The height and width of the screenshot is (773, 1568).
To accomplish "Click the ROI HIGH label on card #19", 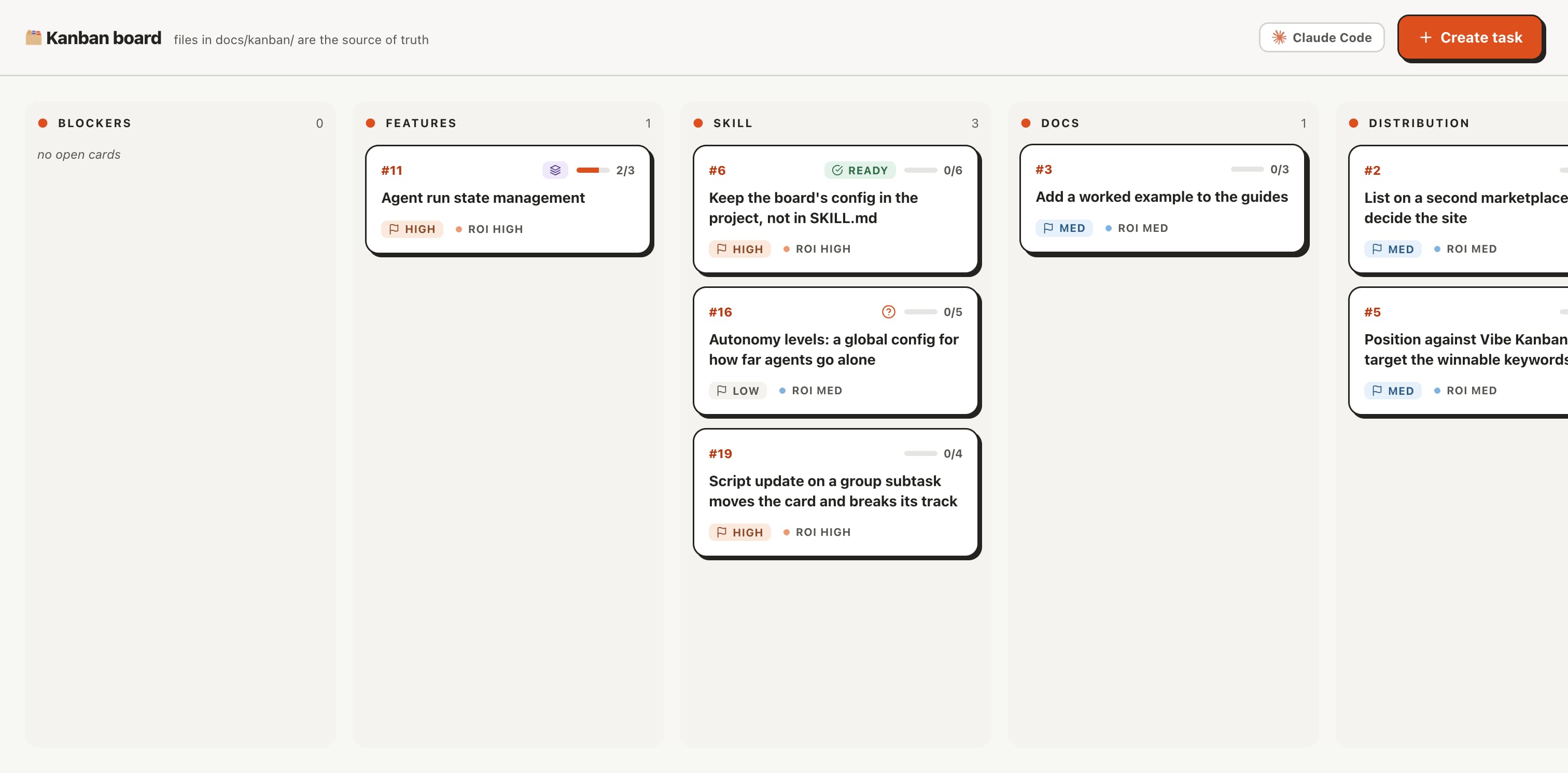I will (x=817, y=532).
